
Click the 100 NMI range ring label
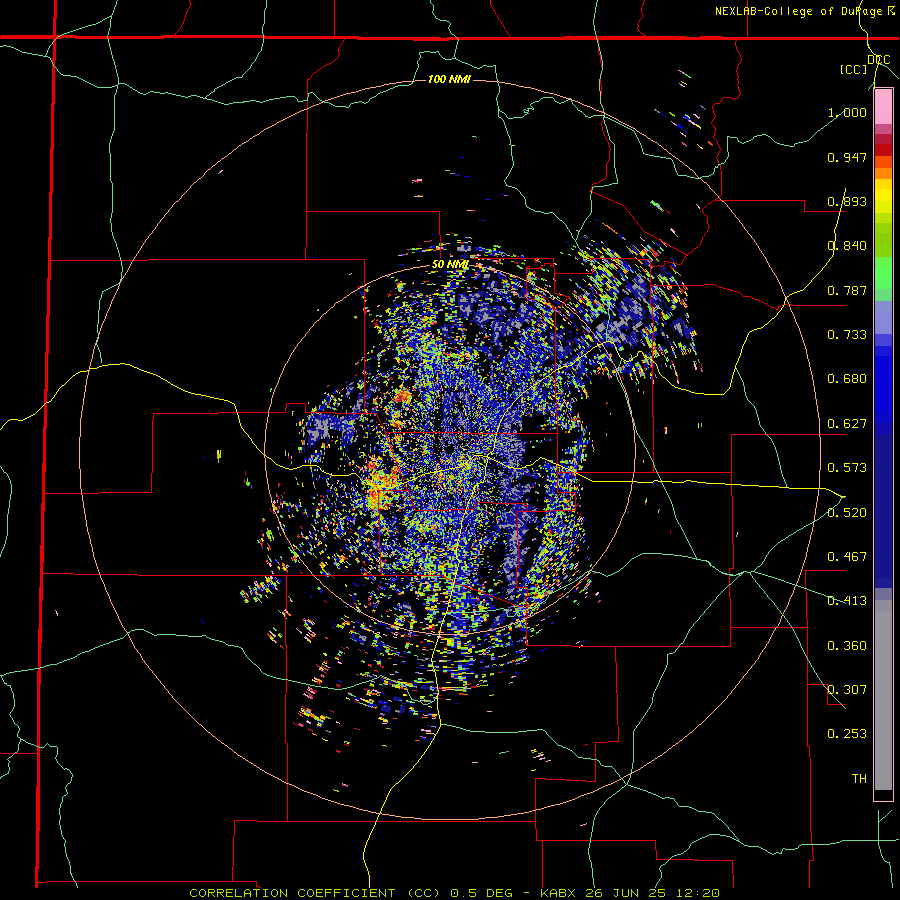pos(449,79)
